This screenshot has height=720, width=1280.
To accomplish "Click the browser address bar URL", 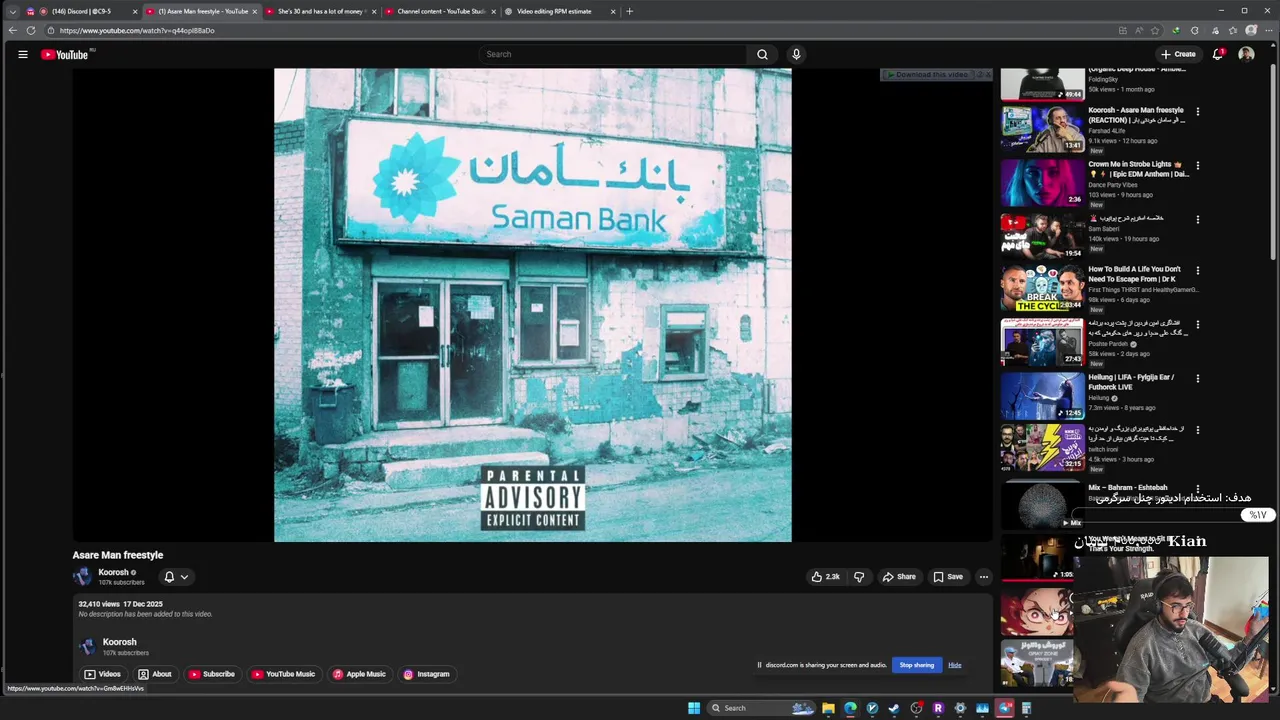I will point(137,30).
